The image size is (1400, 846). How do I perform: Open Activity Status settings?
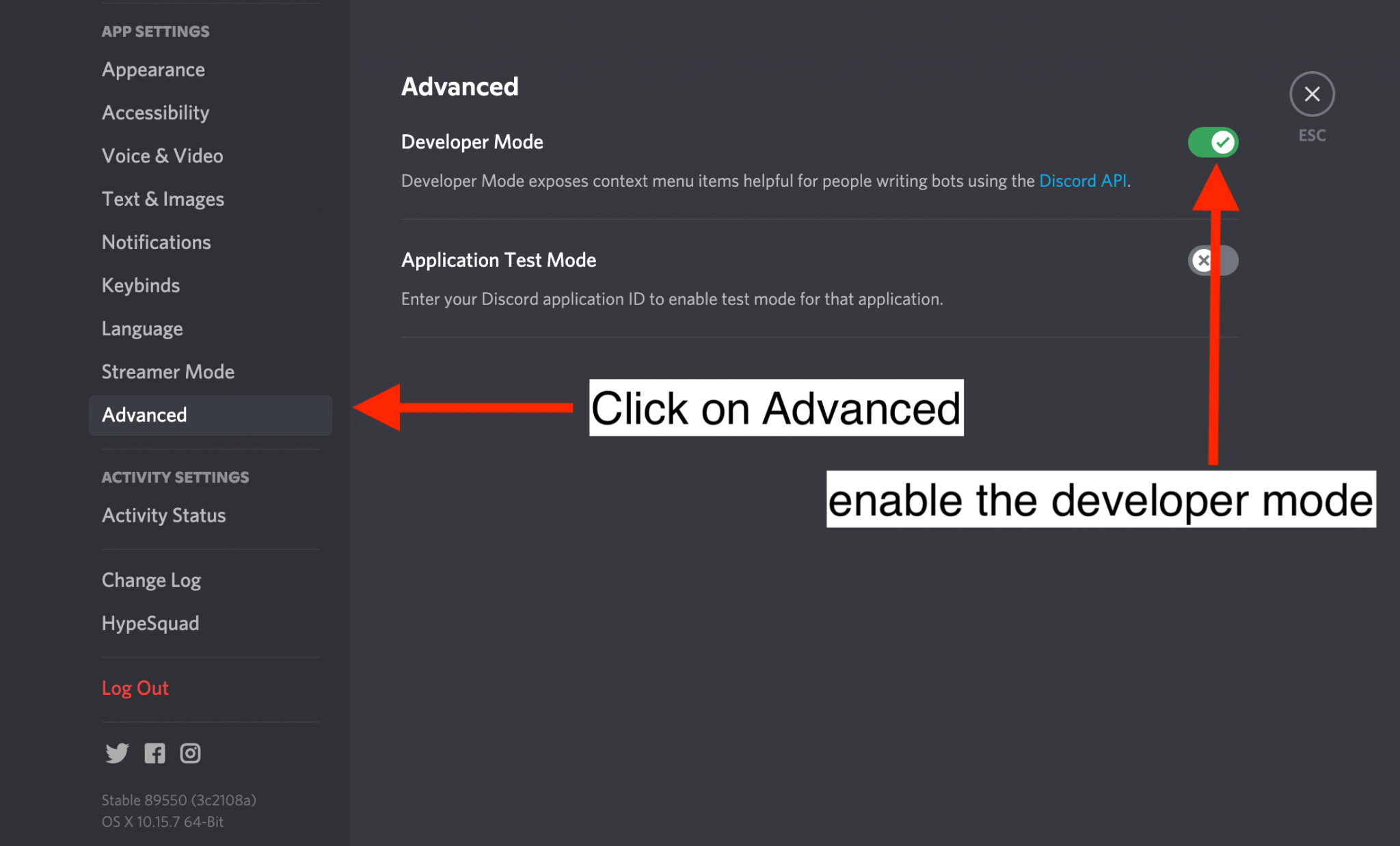tap(163, 515)
